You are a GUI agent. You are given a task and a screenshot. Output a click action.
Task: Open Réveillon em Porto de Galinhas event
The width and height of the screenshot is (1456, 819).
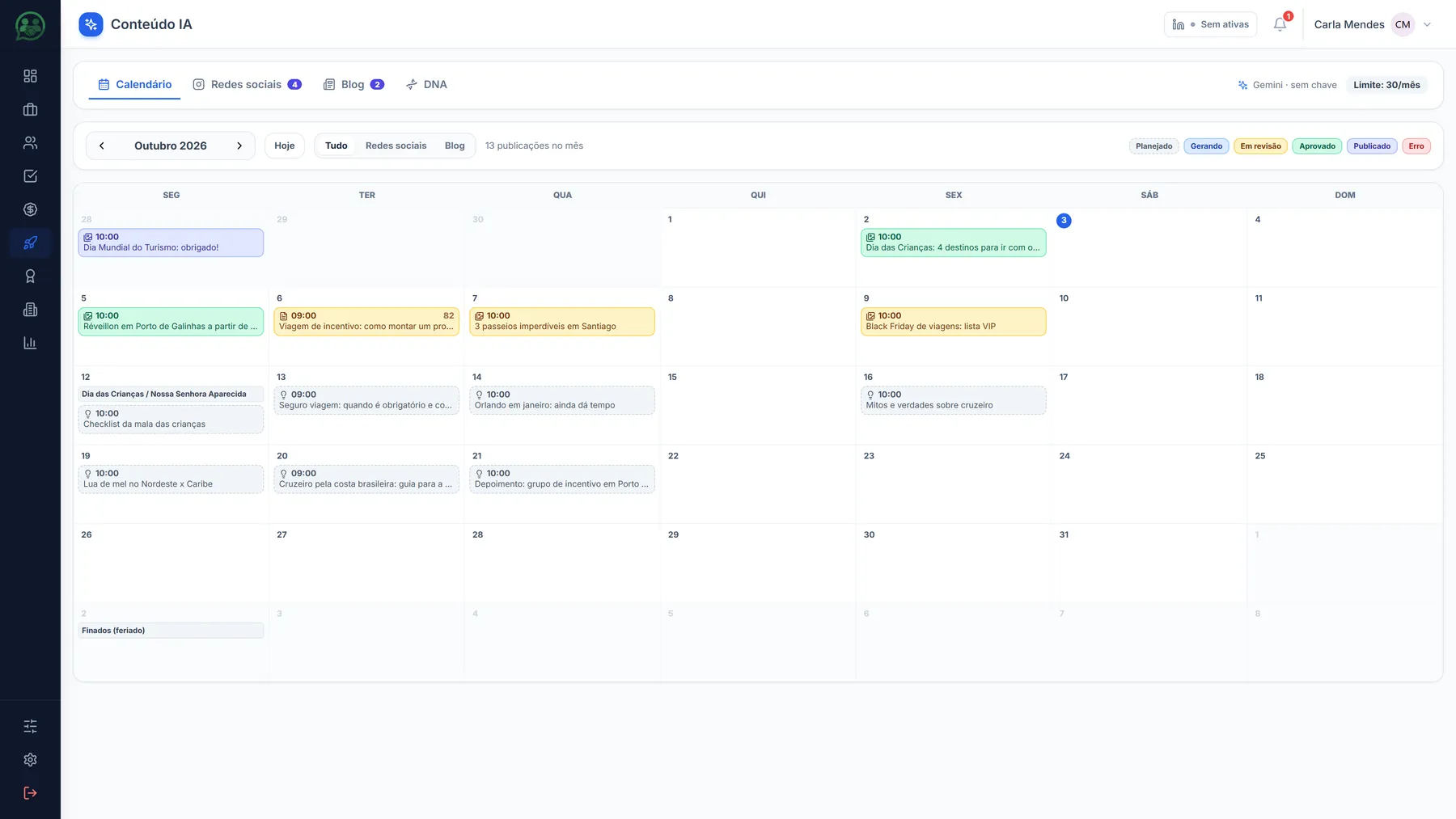coord(171,321)
